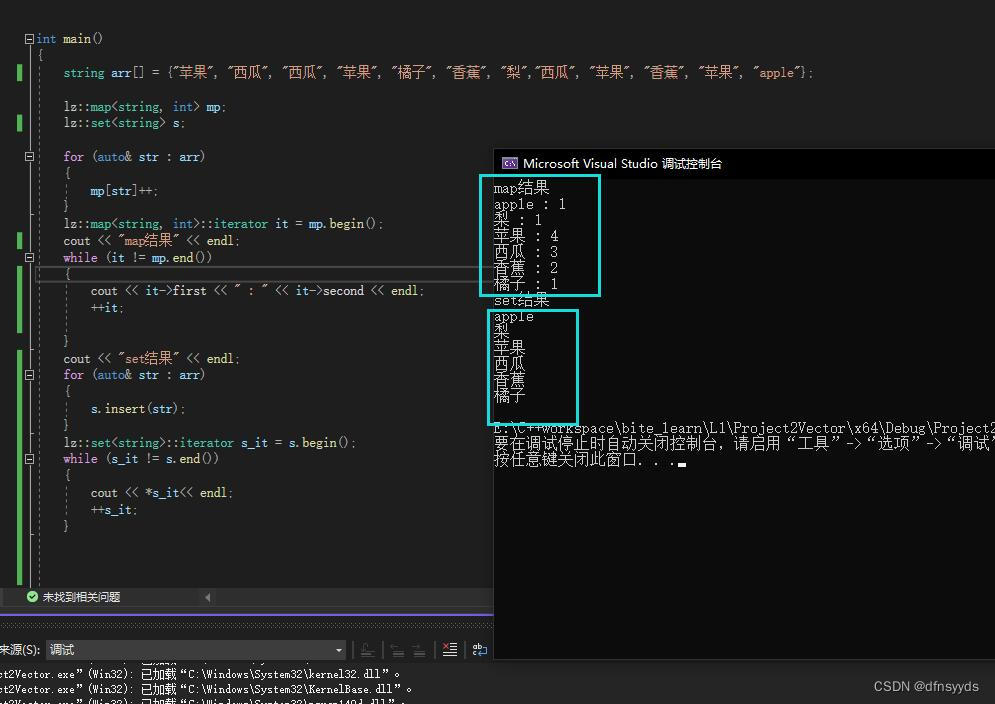Click the cout << "set结果" line
995x704 pixels.
[x=152, y=359]
